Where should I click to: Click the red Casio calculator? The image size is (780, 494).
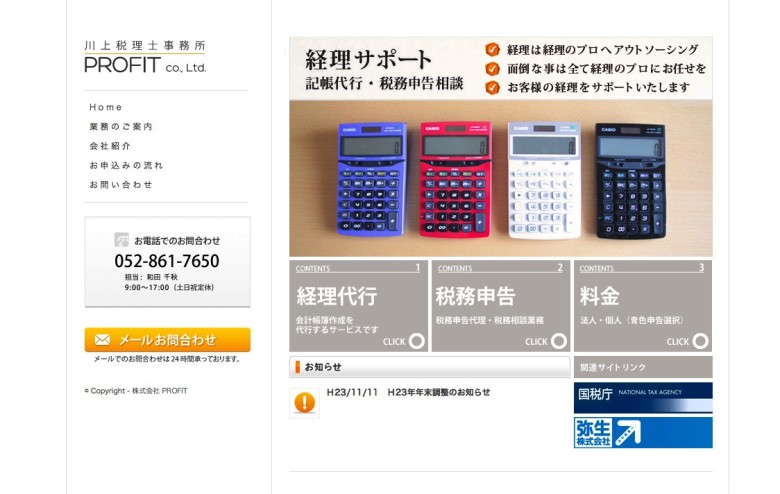tap(455, 179)
